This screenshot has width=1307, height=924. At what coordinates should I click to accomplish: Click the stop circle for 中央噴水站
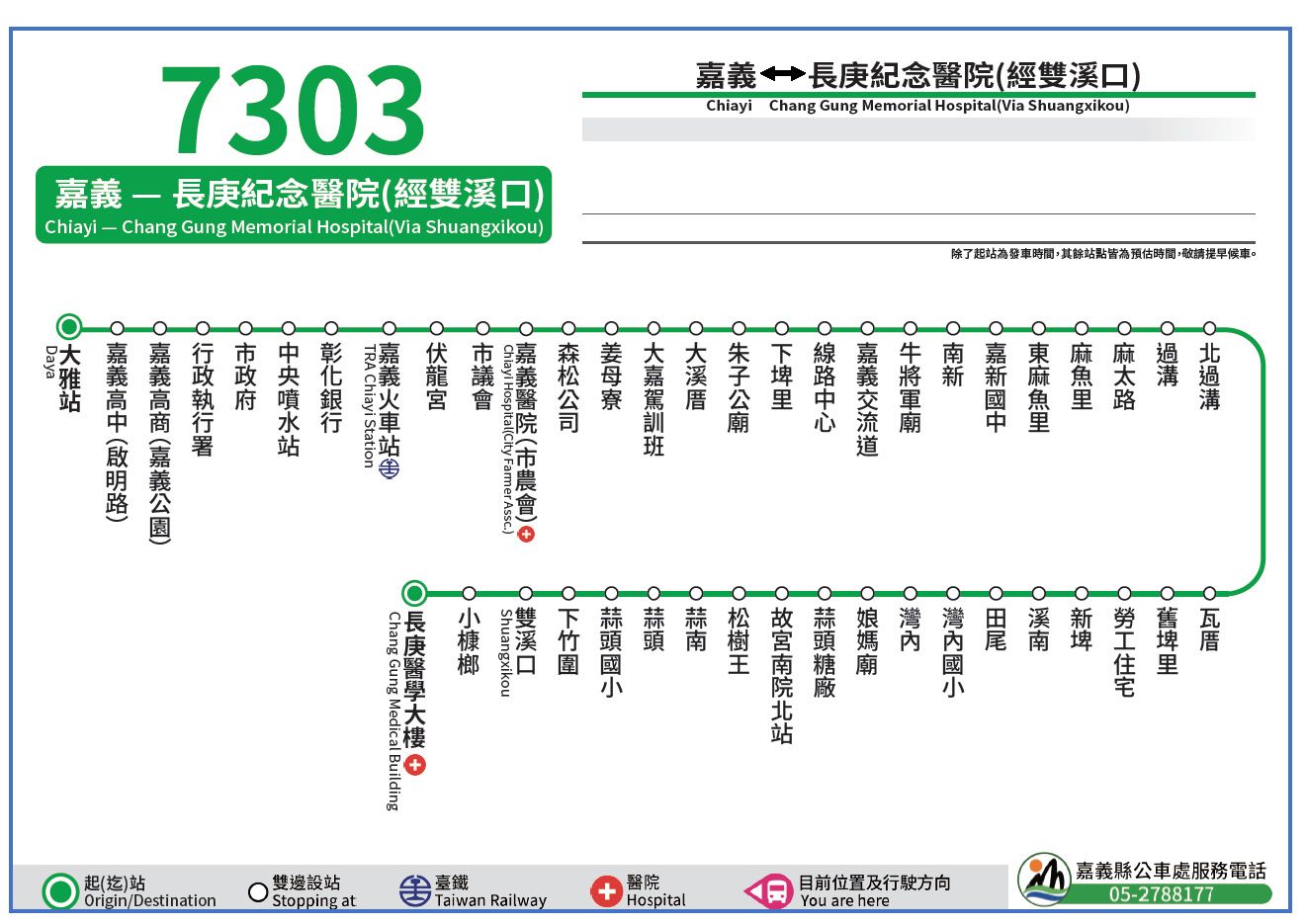tap(289, 328)
